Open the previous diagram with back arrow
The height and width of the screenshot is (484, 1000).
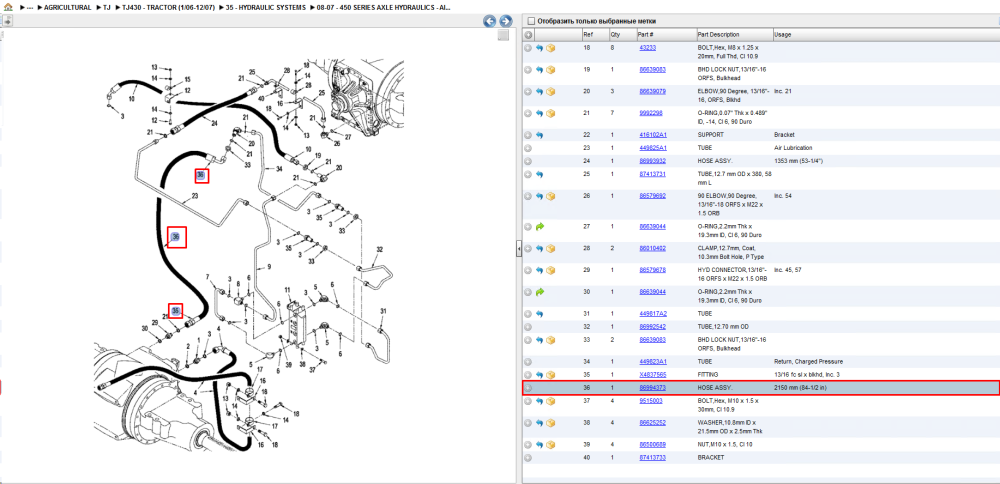[x=490, y=21]
